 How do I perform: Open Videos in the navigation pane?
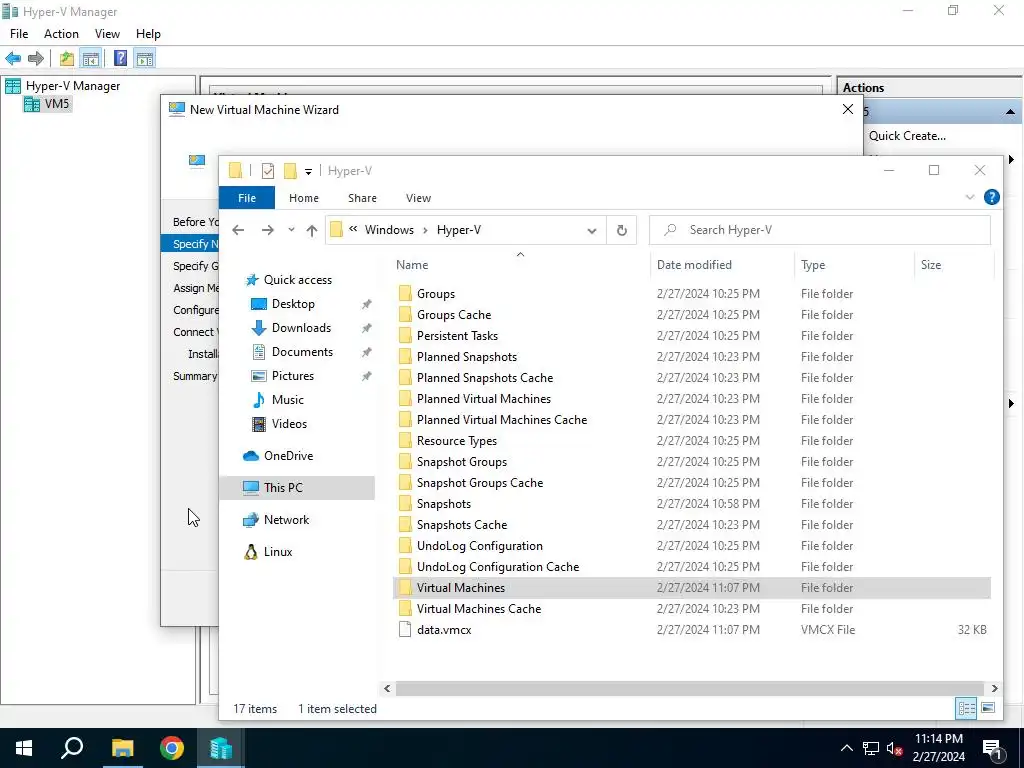(289, 424)
